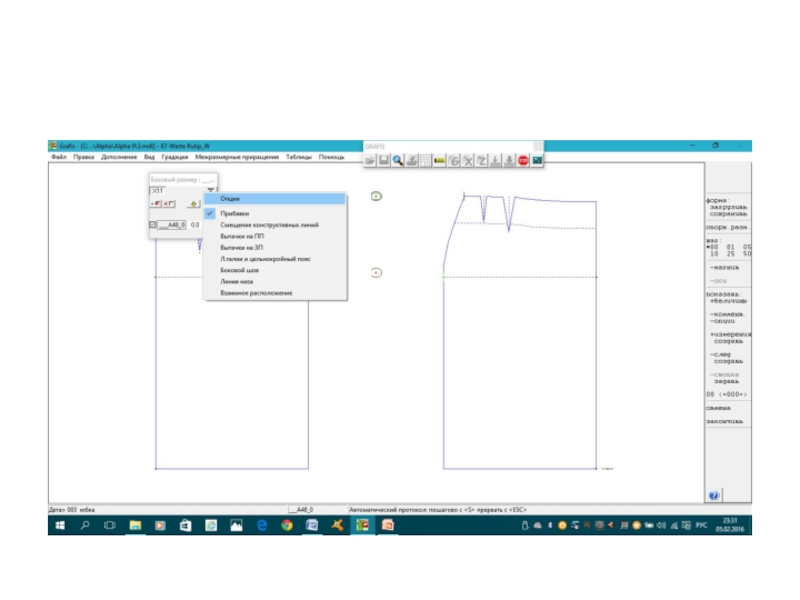This screenshot has width=800, height=600.
Task: Click the teal screen icon after the stop sign
Action: (x=537, y=160)
